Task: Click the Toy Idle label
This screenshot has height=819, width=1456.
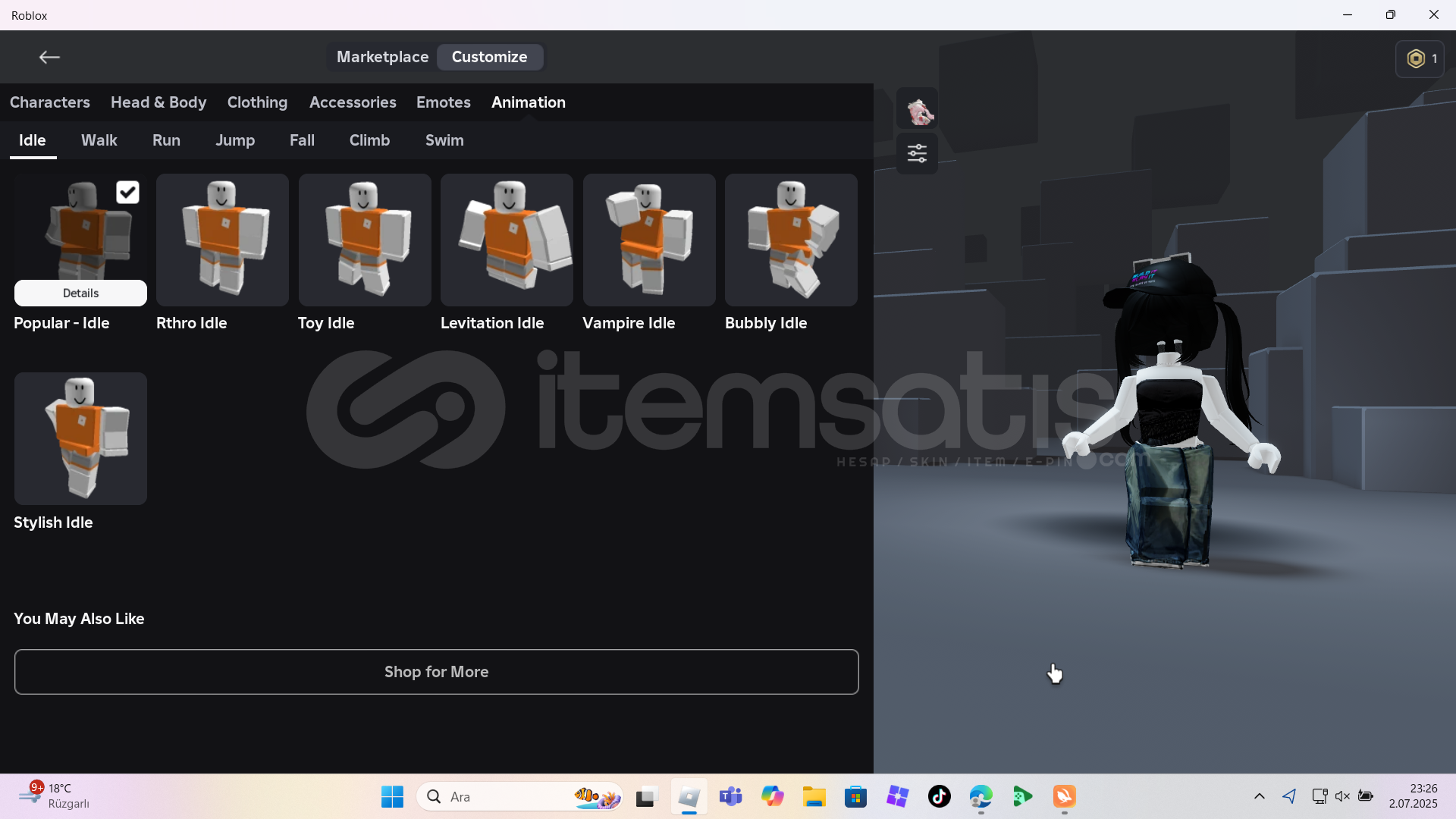Action: 326,323
